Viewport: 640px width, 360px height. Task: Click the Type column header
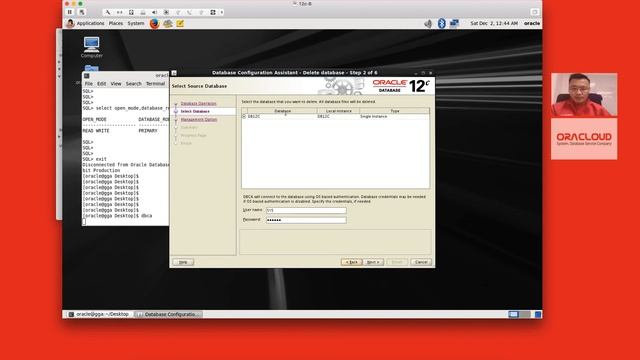click(395, 111)
